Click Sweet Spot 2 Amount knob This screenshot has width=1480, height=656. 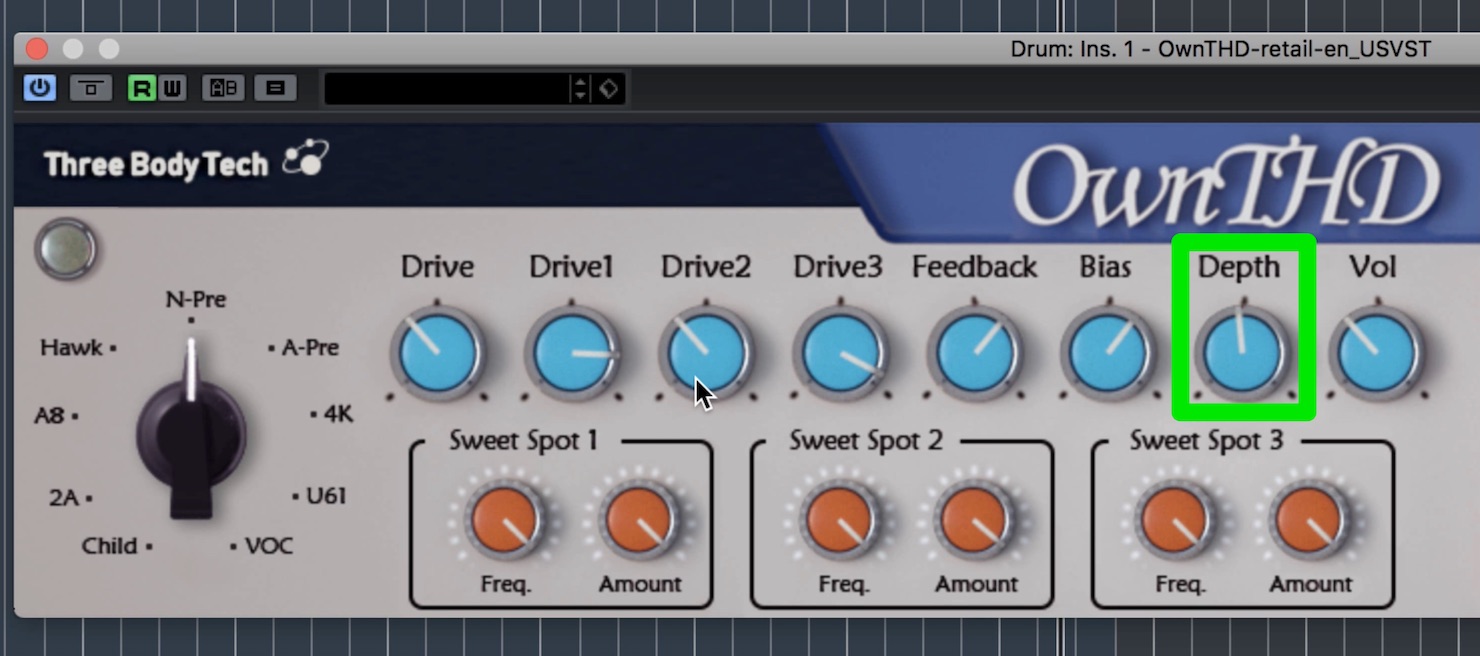[976, 521]
